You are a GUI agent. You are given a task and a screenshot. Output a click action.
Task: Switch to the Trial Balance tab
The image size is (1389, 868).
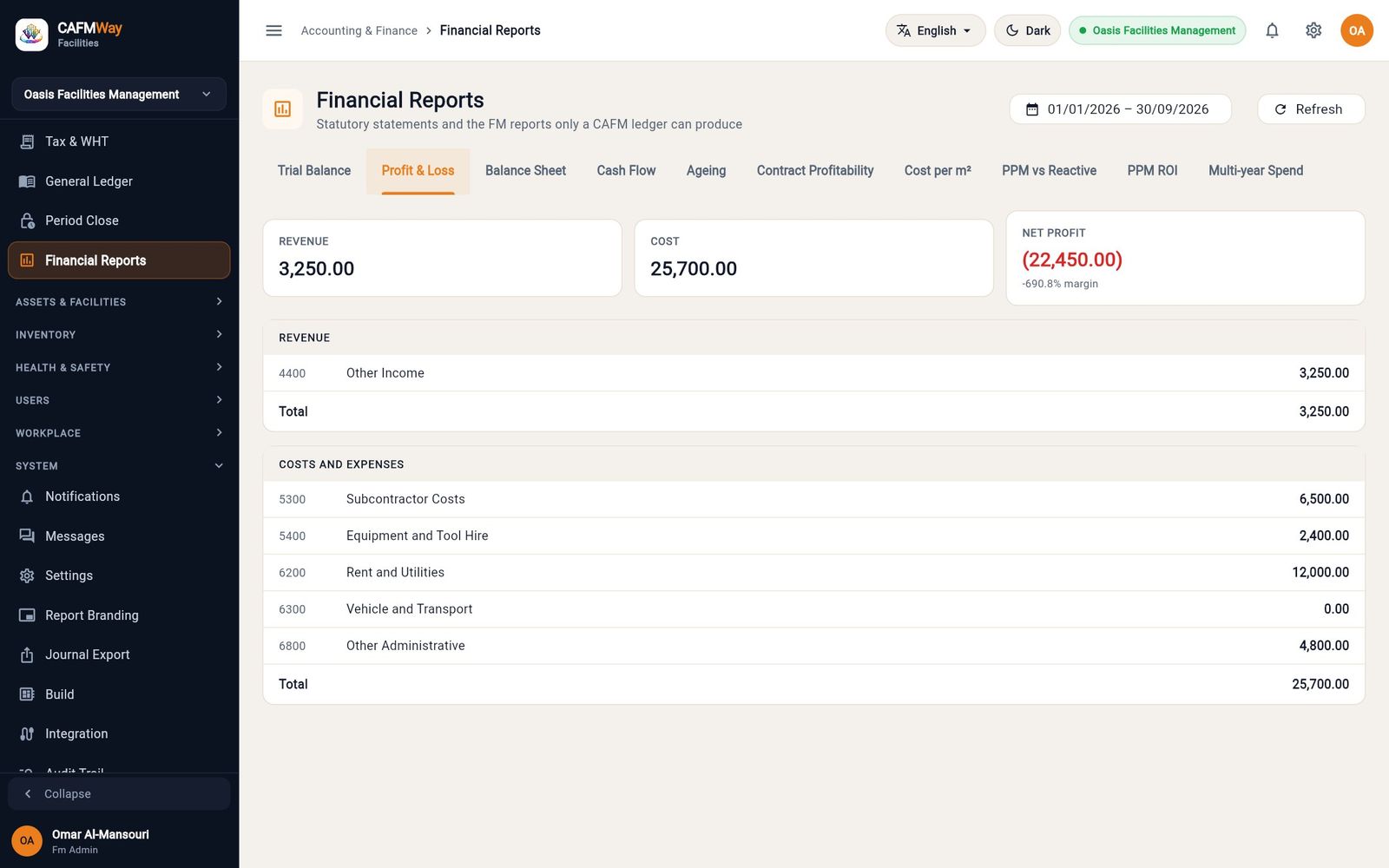click(x=314, y=171)
